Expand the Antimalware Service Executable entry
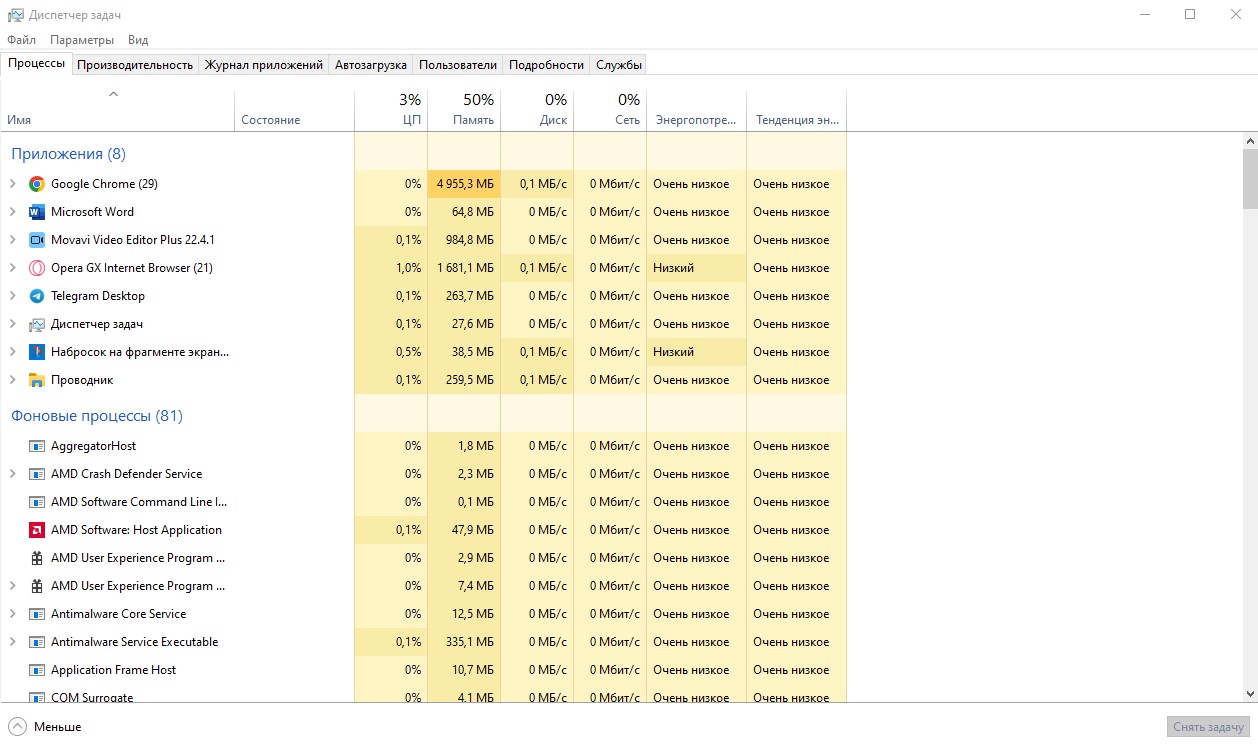Image resolution: width=1258 pixels, height=750 pixels. [x=13, y=642]
